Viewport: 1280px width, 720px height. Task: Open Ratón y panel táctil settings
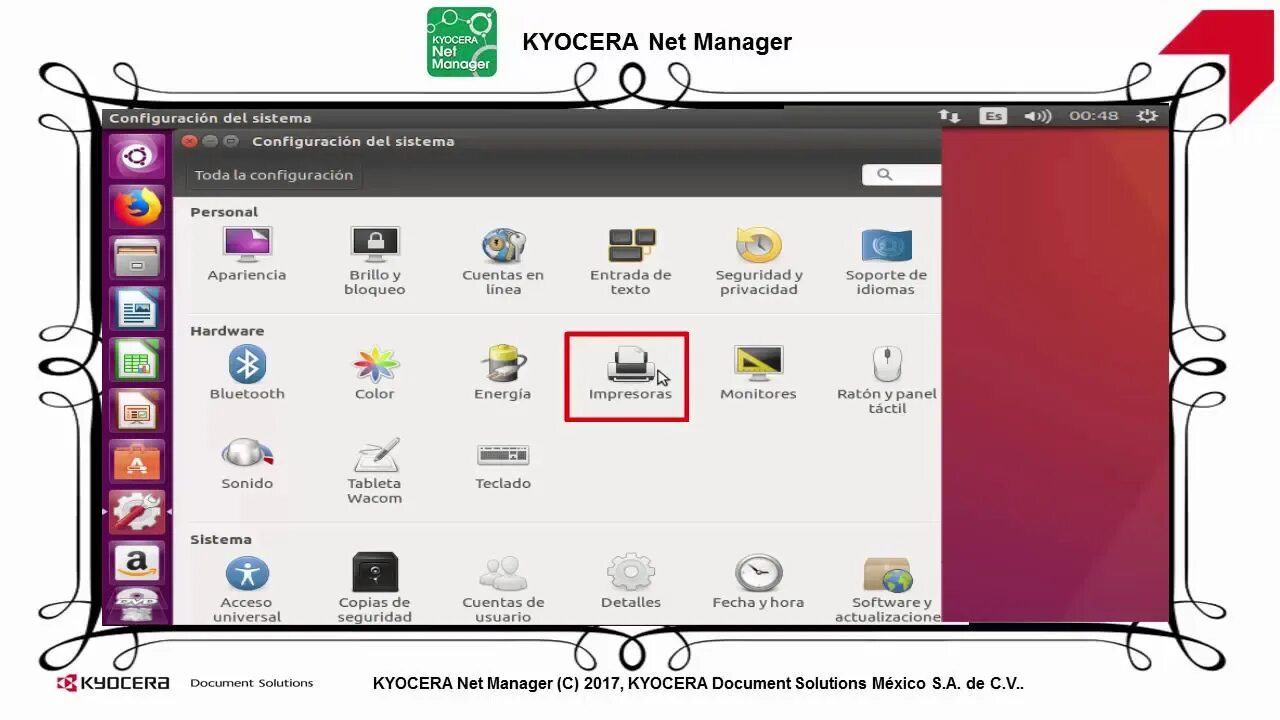(x=887, y=379)
